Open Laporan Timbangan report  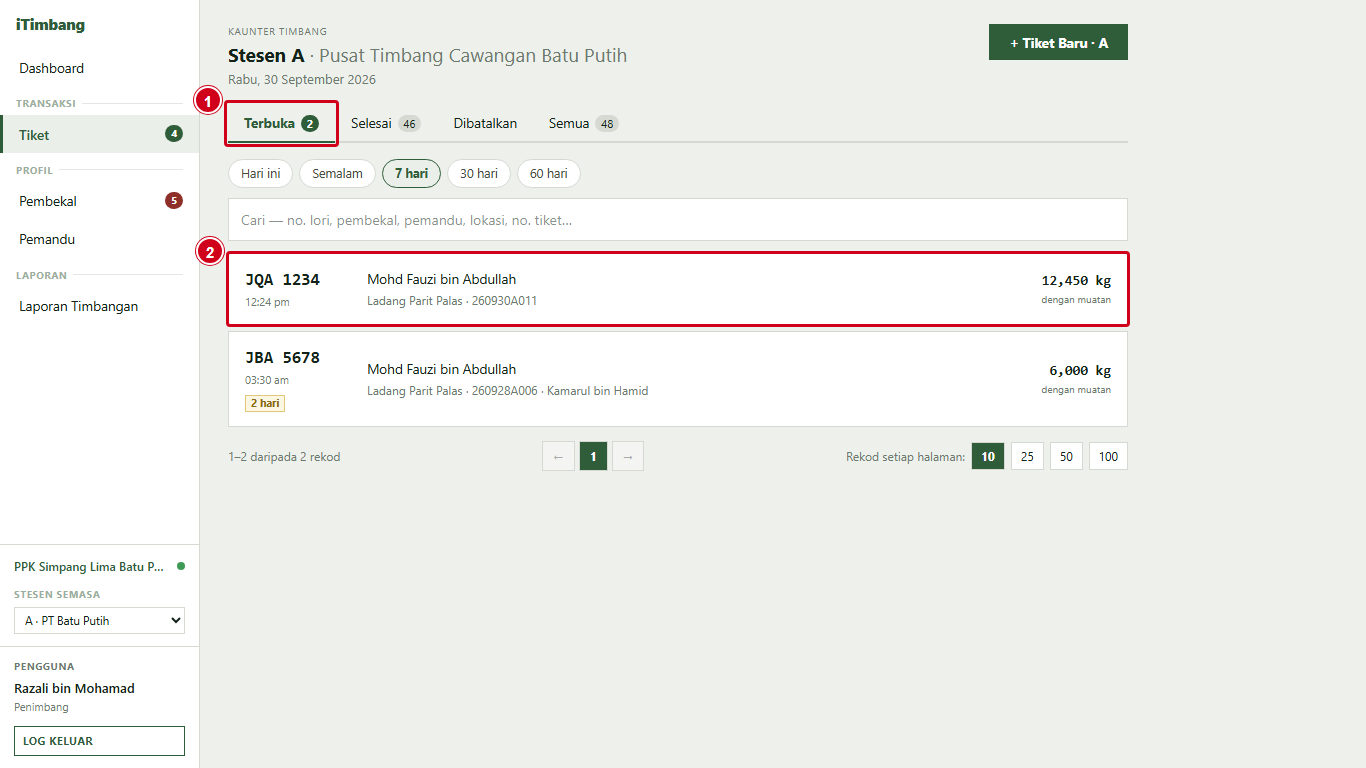(x=99, y=306)
